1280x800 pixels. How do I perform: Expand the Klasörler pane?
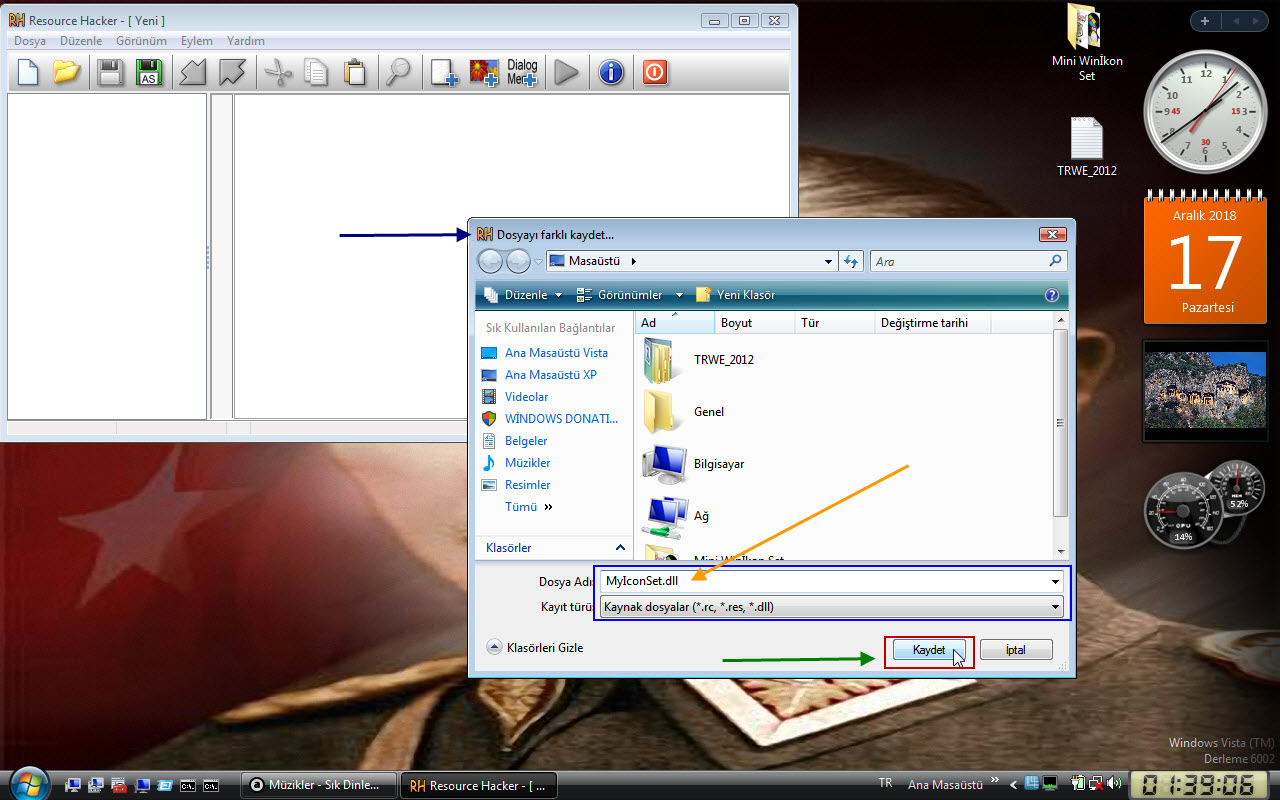(x=620, y=548)
